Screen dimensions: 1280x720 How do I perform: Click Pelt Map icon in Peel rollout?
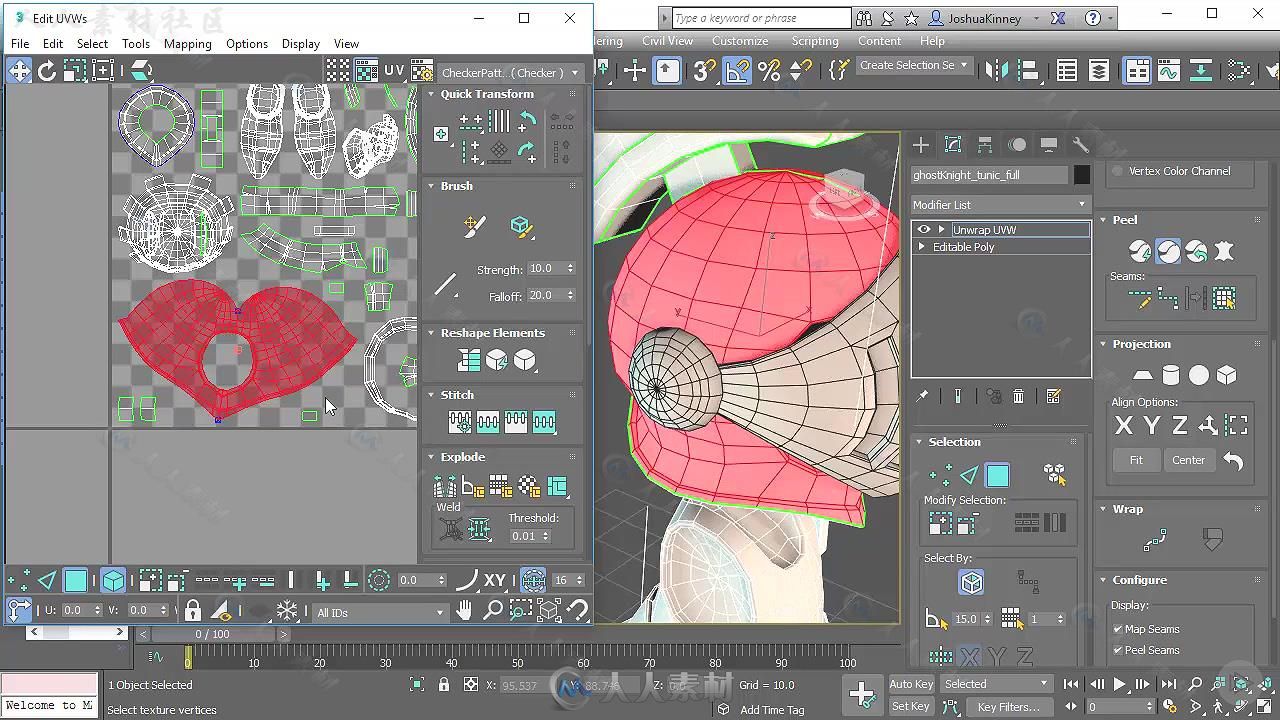pos(1224,251)
